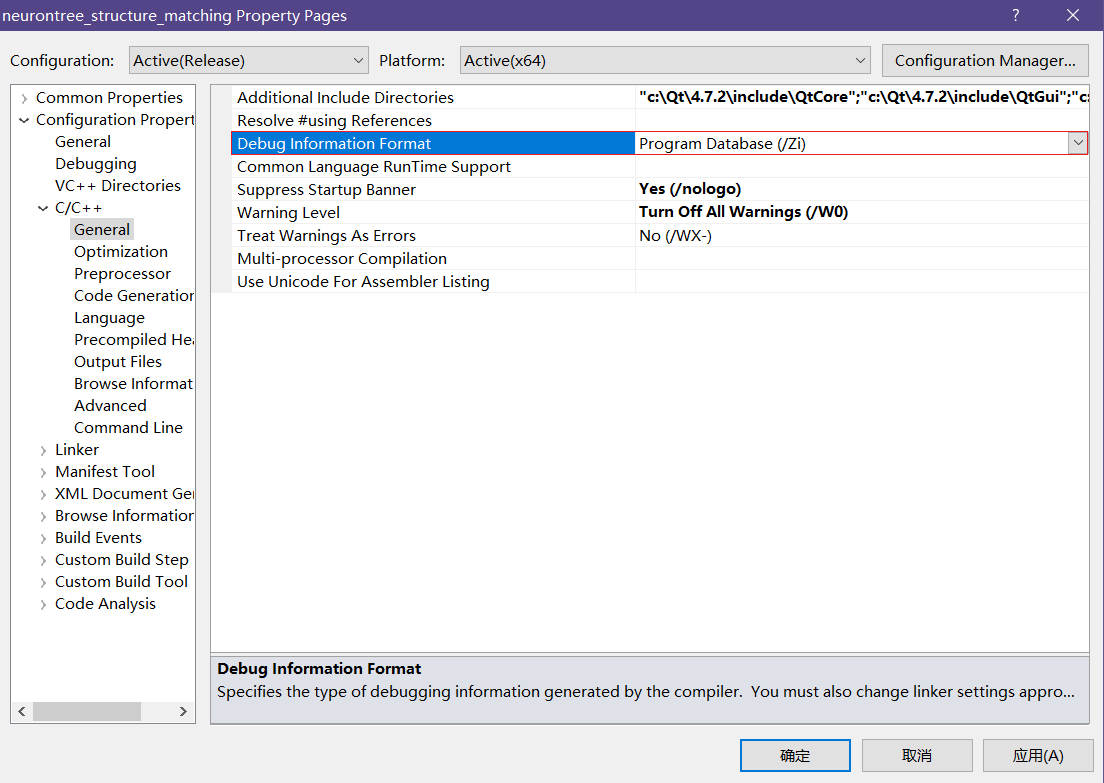The height and width of the screenshot is (783, 1104).
Task: Open the Configuration dropdown
Action: pos(249,61)
